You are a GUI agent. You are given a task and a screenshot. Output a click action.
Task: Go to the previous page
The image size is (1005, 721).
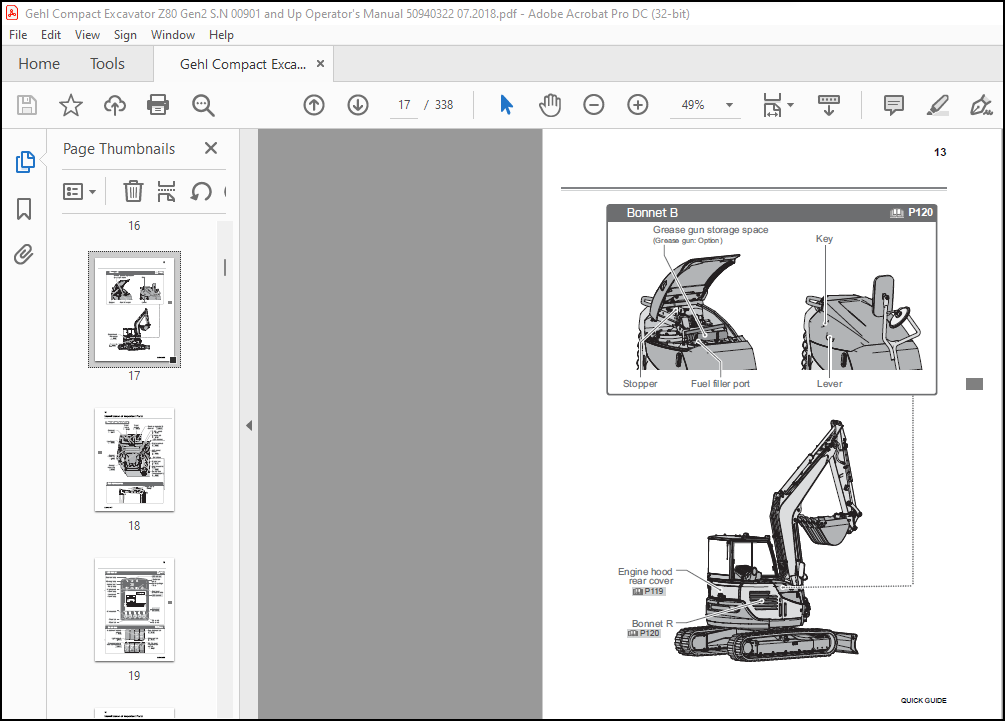[x=314, y=105]
